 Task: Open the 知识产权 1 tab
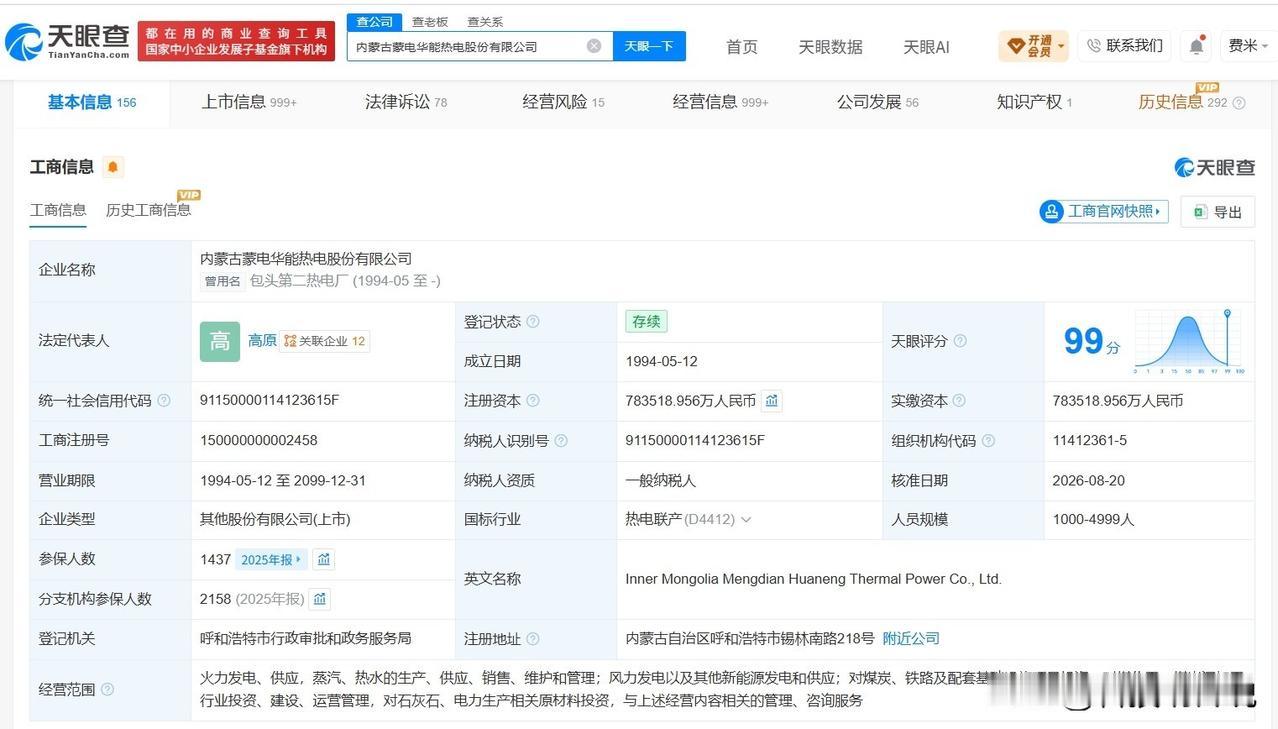[x=1034, y=102]
